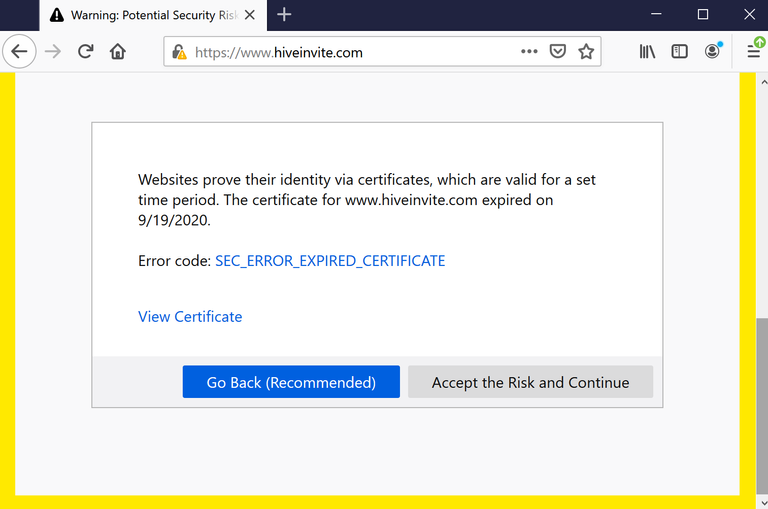768x509 pixels.
Task: Open the Library bookmarks and history menu
Action: (647, 51)
